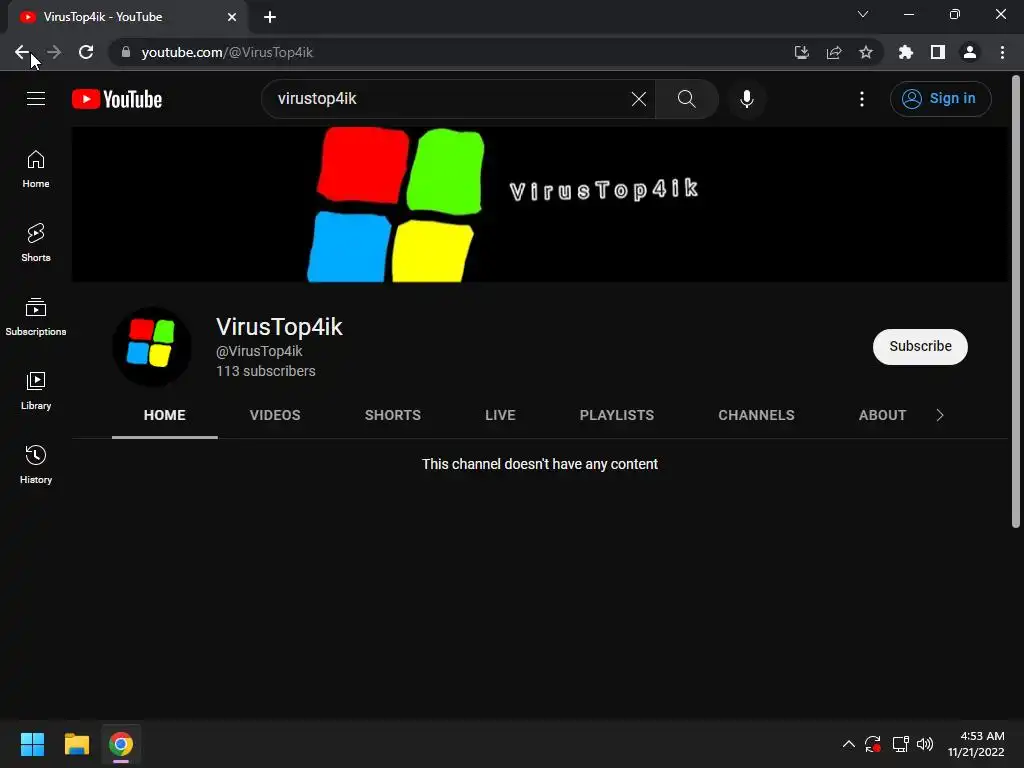Clear the search box with the X
The width and height of the screenshot is (1024, 768).
[639, 99]
